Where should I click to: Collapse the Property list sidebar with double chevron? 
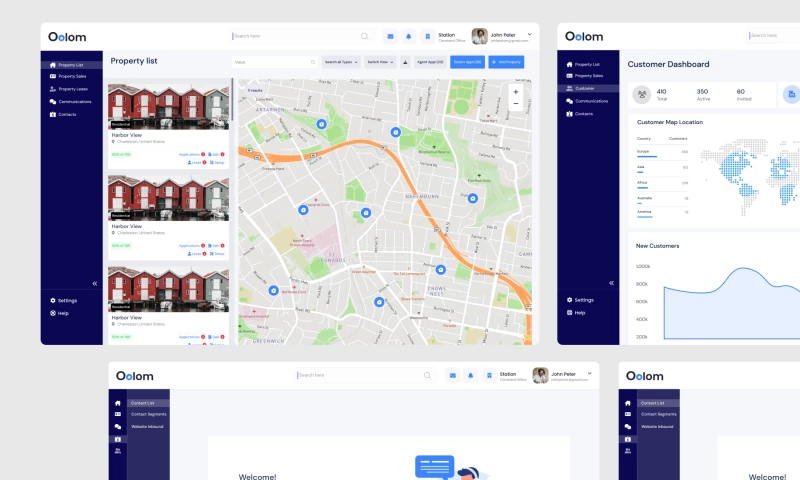[95, 284]
